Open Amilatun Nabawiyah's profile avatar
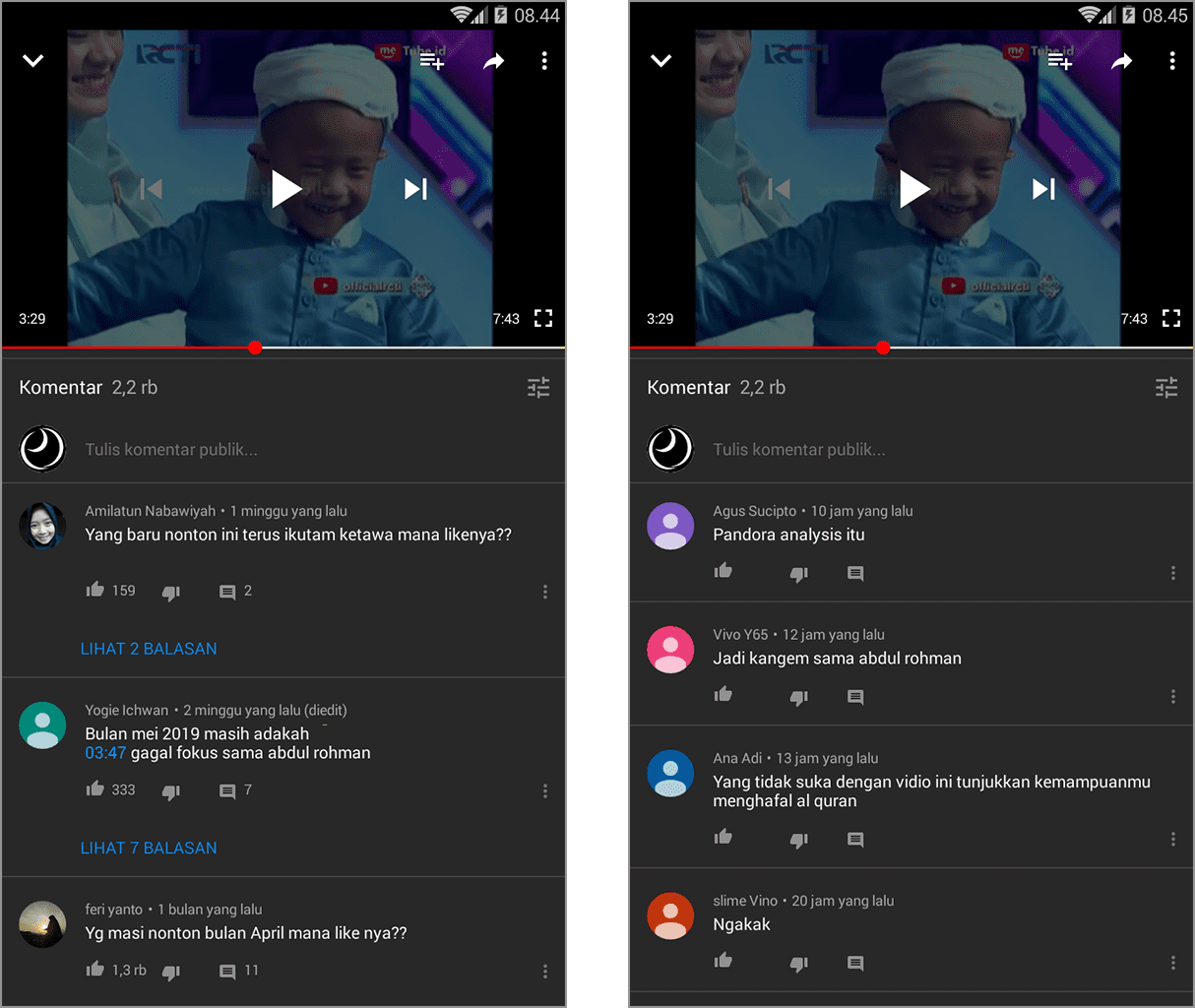Screen dimensions: 1195x1008 click(x=42, y=526)
